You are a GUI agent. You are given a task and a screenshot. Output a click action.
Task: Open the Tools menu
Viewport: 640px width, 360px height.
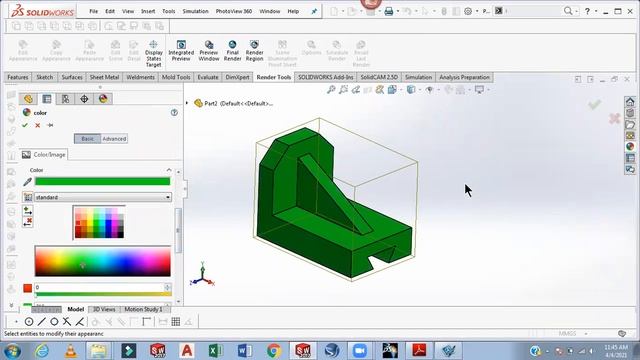click(x=169, y=11)
